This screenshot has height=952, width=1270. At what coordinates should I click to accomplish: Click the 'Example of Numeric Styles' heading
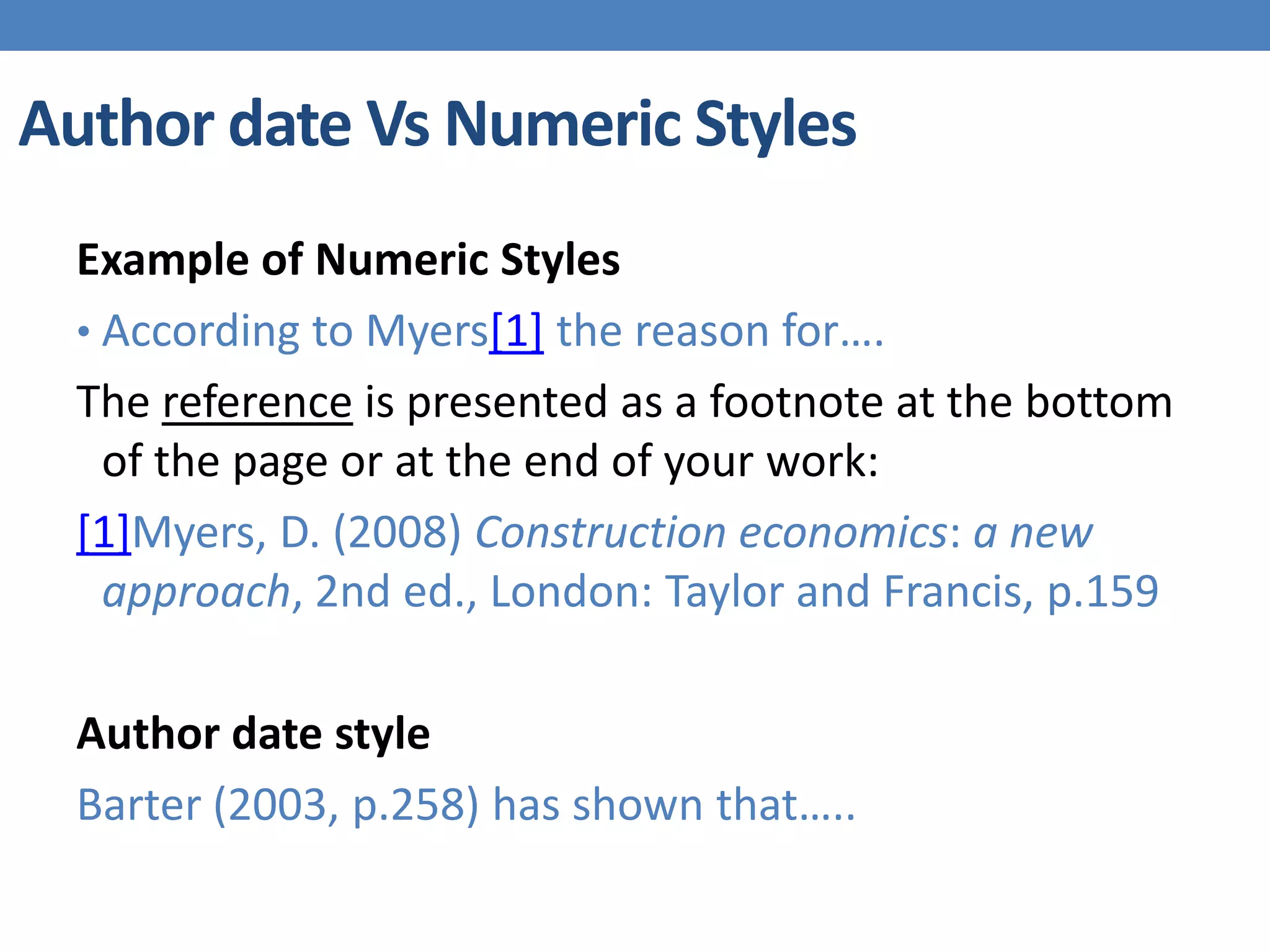coord(349,260)
